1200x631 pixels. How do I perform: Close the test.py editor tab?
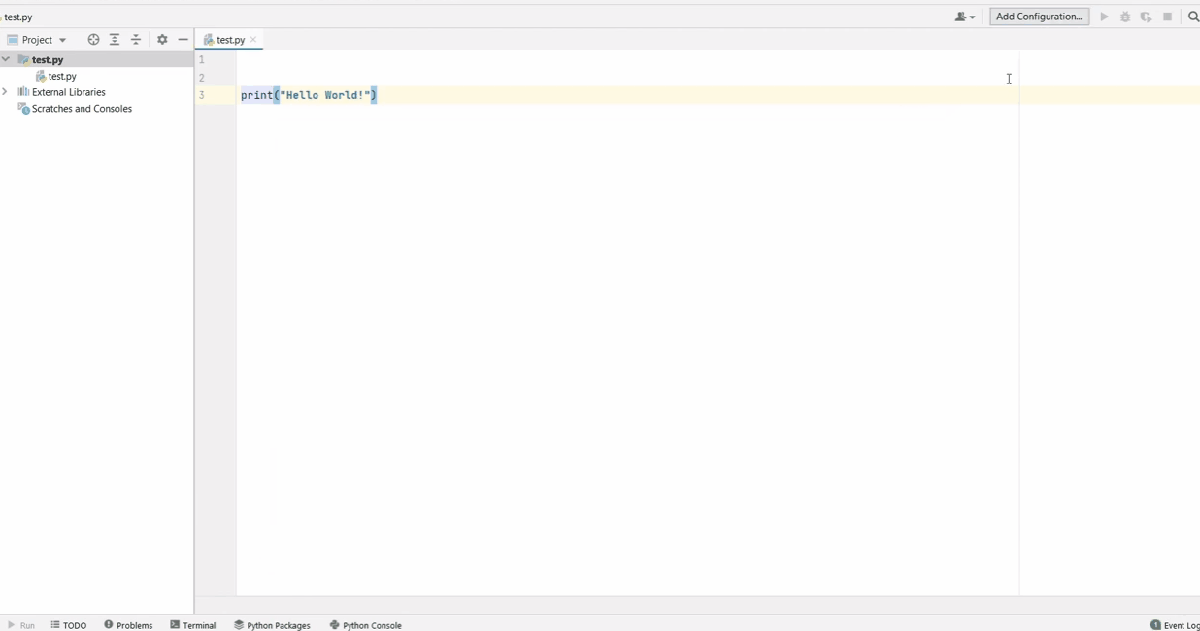pyautogui.click(x=253, y=40)
